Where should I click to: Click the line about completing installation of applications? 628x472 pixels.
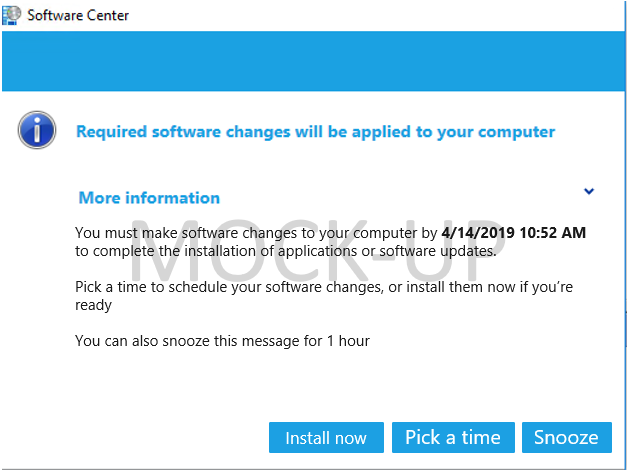(286, 251)
